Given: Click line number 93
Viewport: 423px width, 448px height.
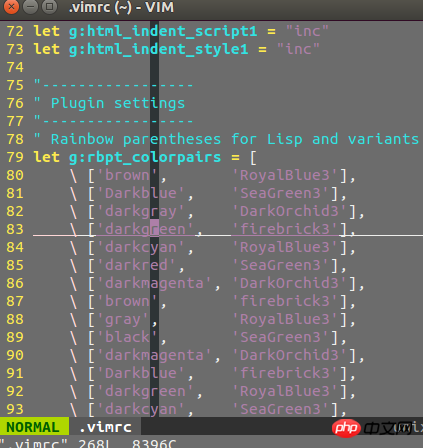Looking at the screenshot, I should coord(15,409).
